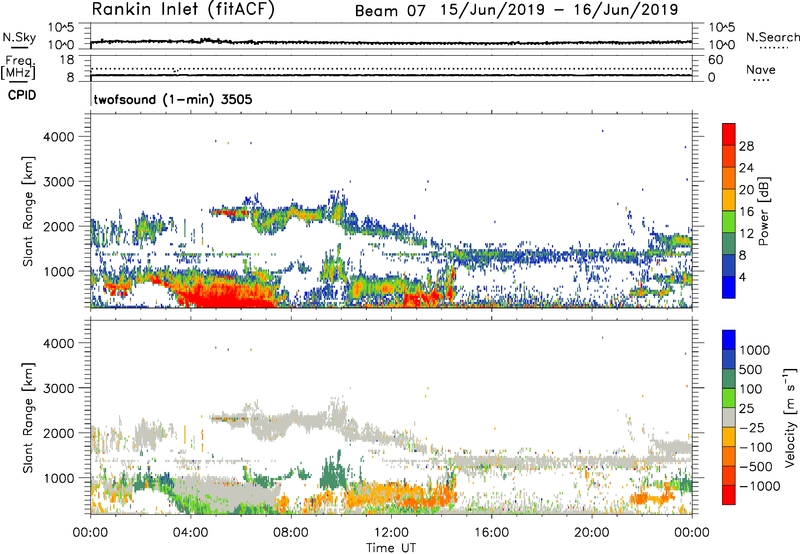The image size is (800, 554).
Task: Click the 'Freq. [MHz]' label
Action: point(18,68)
